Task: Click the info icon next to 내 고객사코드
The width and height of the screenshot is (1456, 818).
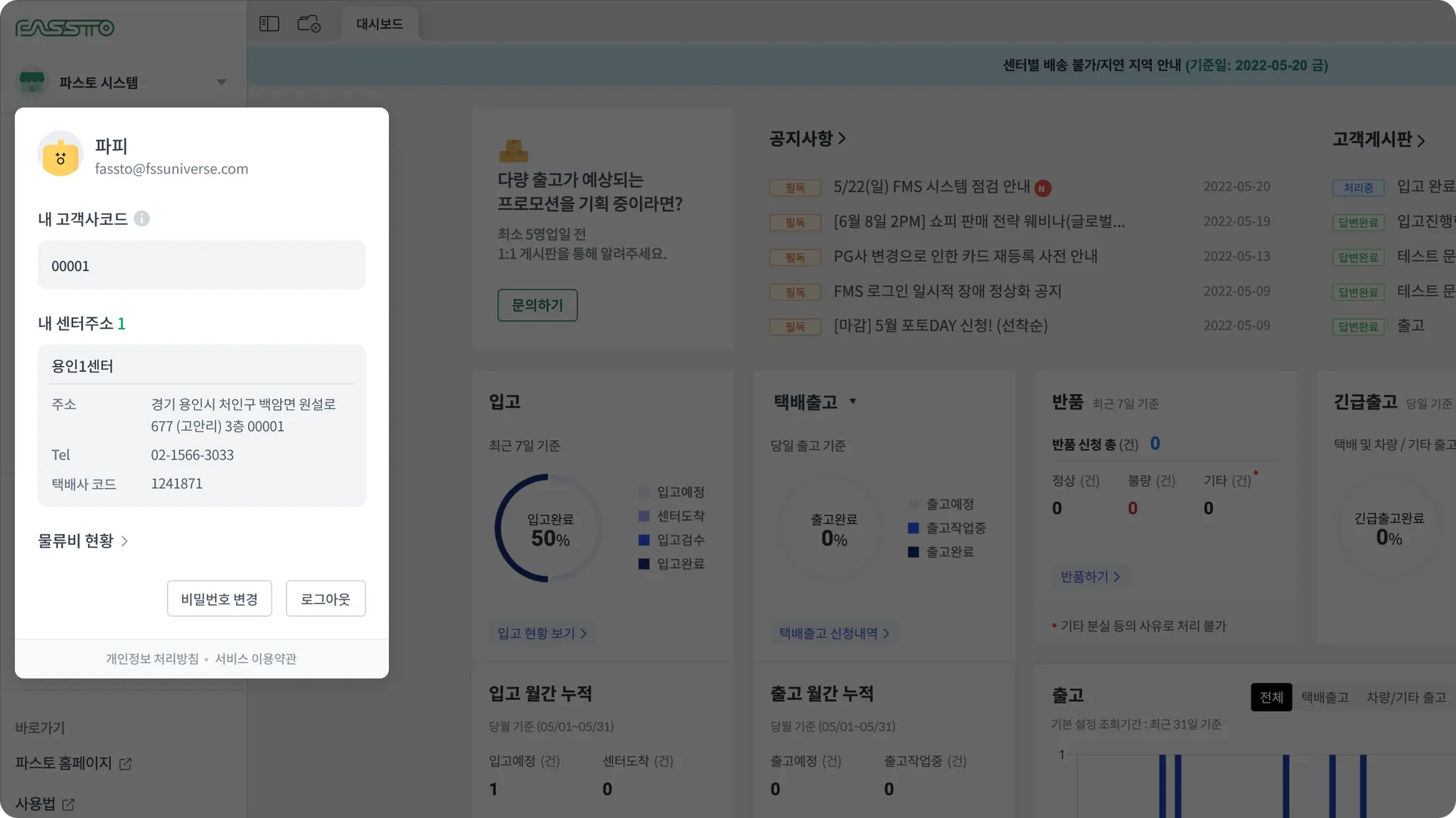Action: click(142, 219)
